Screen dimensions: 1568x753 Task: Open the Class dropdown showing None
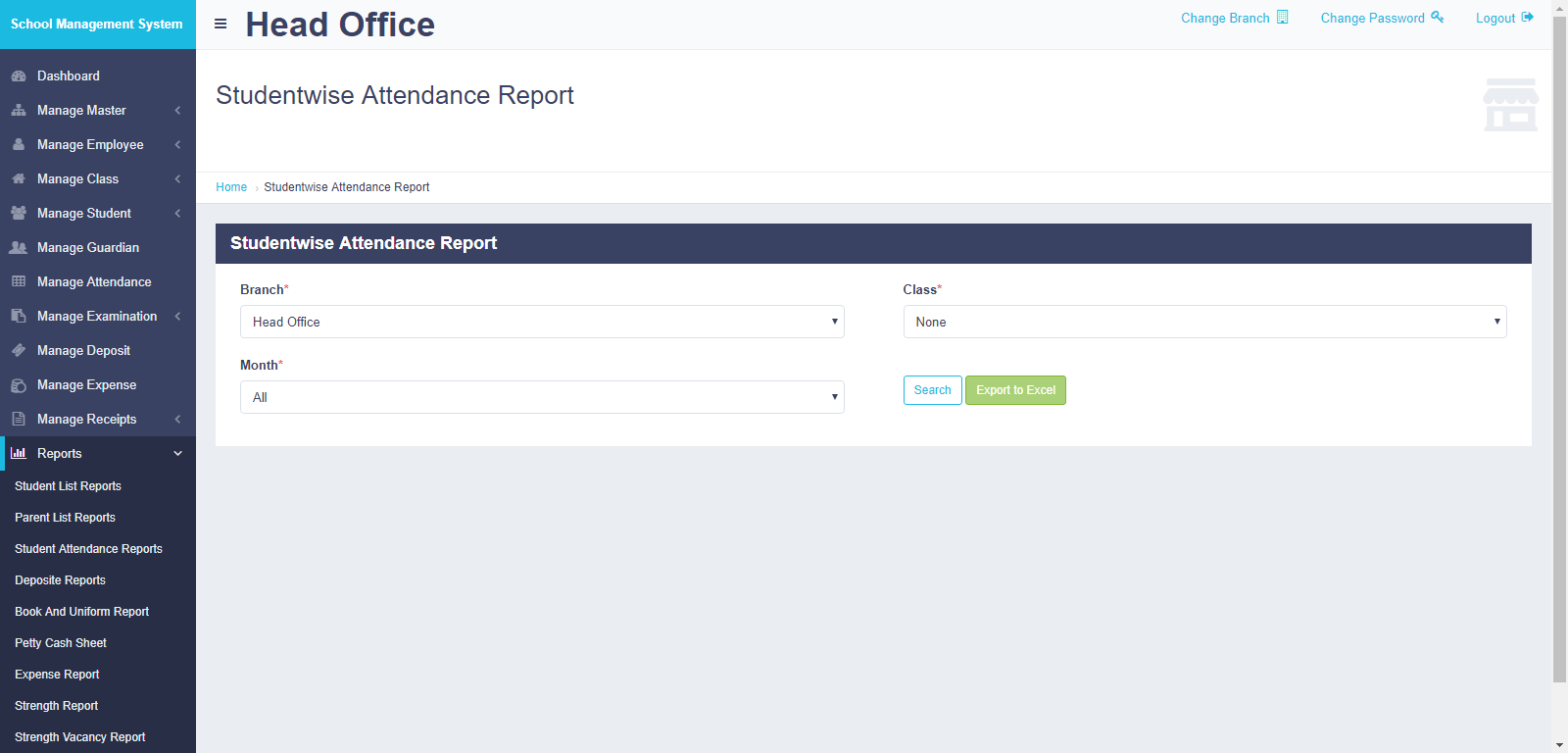point(1203,322)
